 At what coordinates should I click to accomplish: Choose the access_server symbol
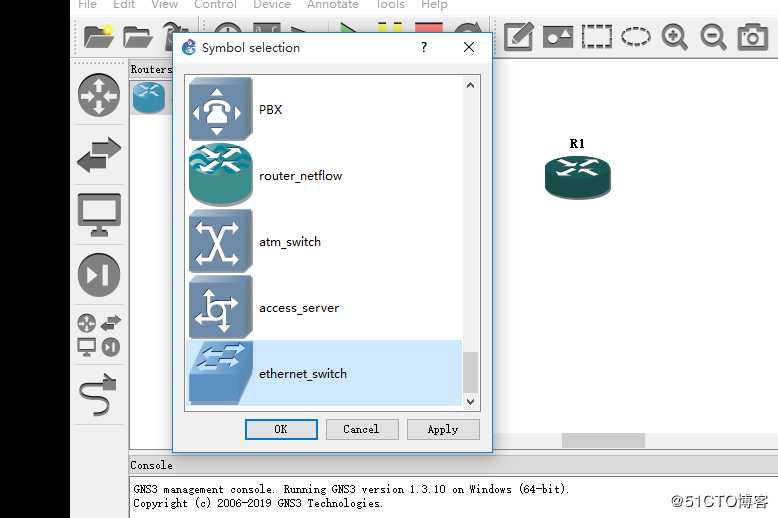(324, 307)
